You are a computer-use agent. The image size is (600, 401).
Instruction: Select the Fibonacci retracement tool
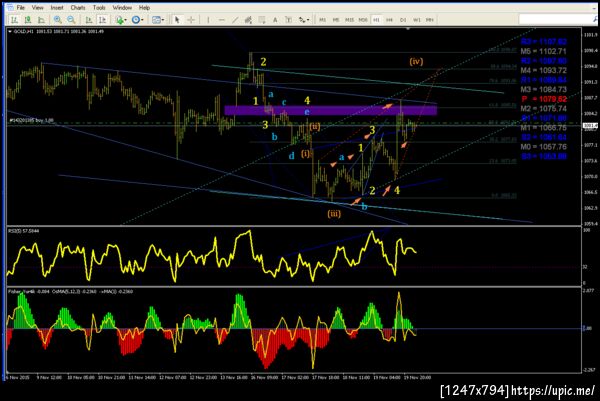pyautogui.click(x=262, y=20)
